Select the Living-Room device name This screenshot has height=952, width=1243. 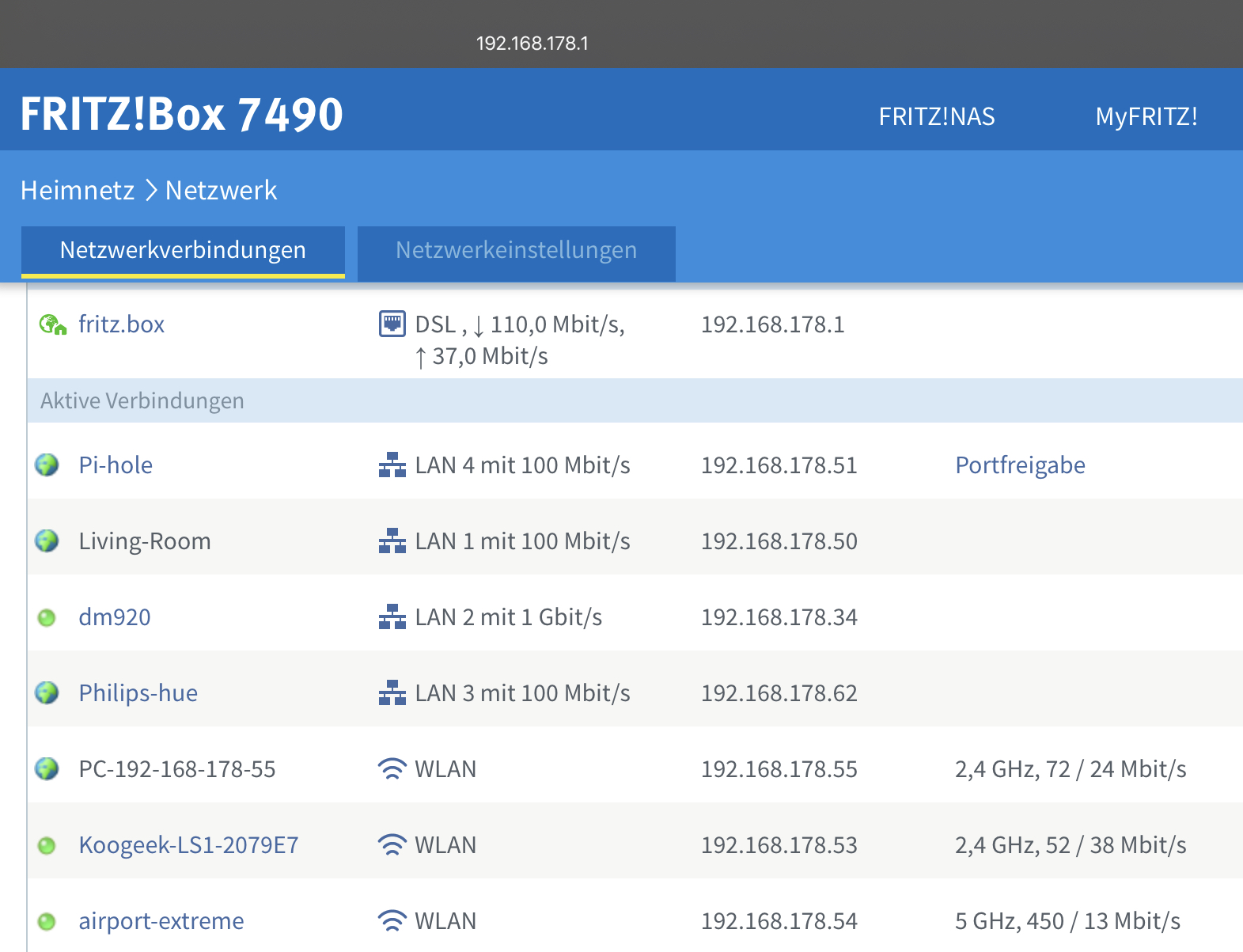coord(145,541)
